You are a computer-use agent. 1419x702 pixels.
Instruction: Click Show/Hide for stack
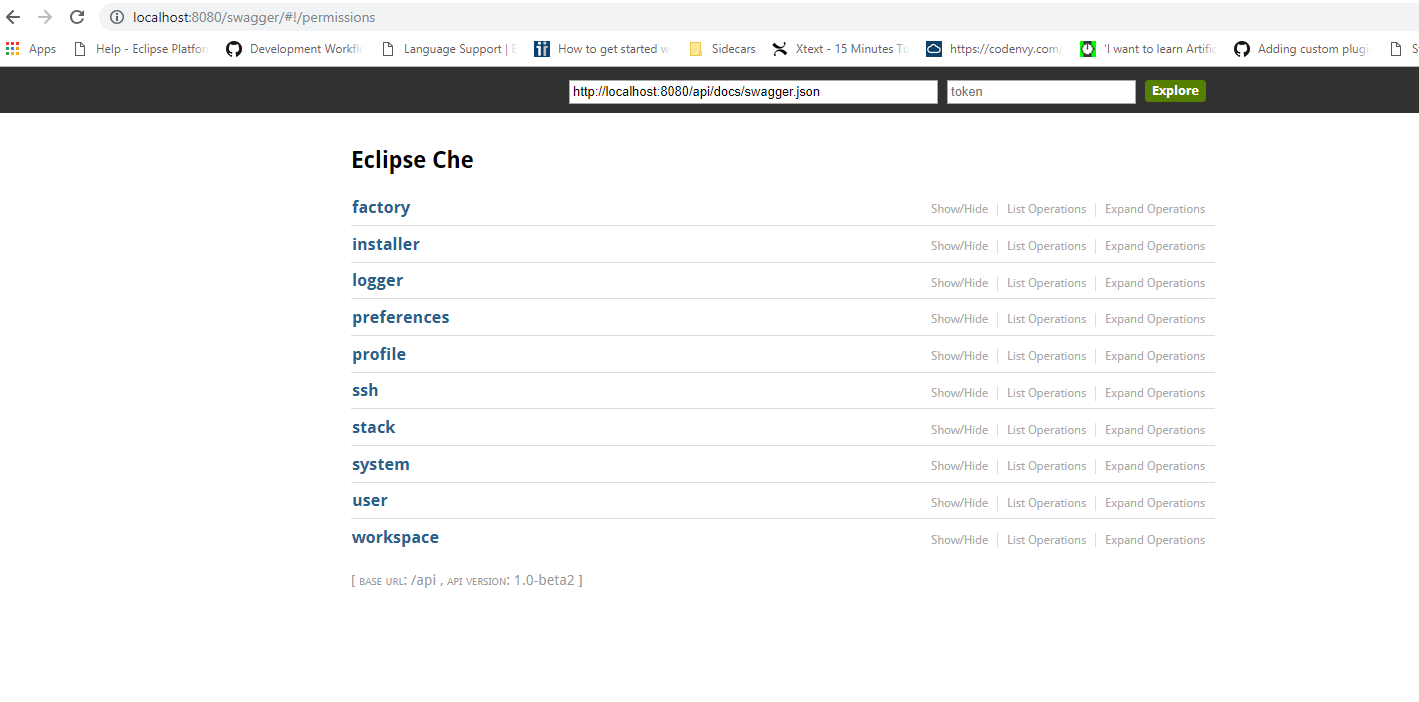959,430
